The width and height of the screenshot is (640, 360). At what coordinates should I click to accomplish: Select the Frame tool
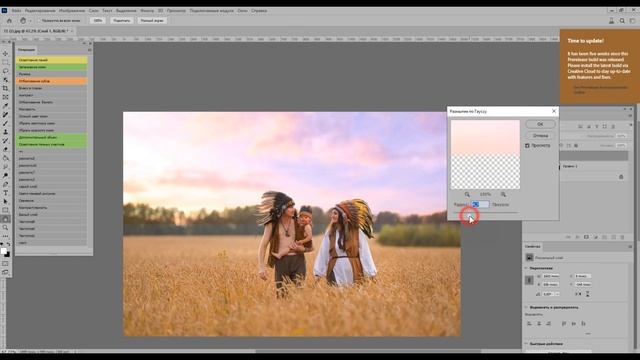click(x=5, y=97)
